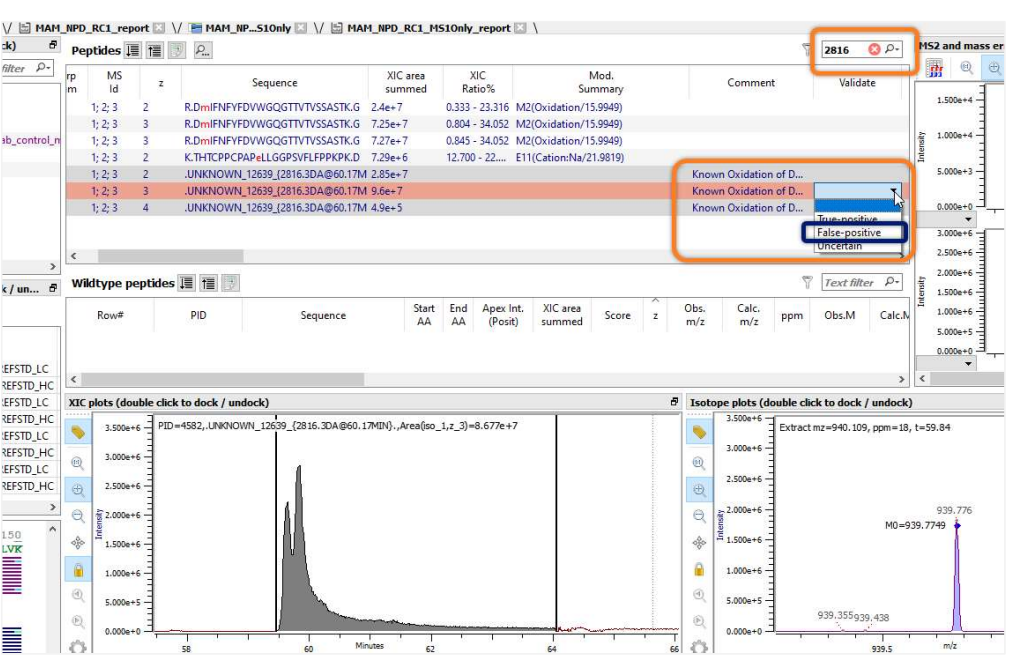Screen dimensions: 1011x669
Task: Click Peptides sort-ascending rows icon
Action: pos(155,50)
